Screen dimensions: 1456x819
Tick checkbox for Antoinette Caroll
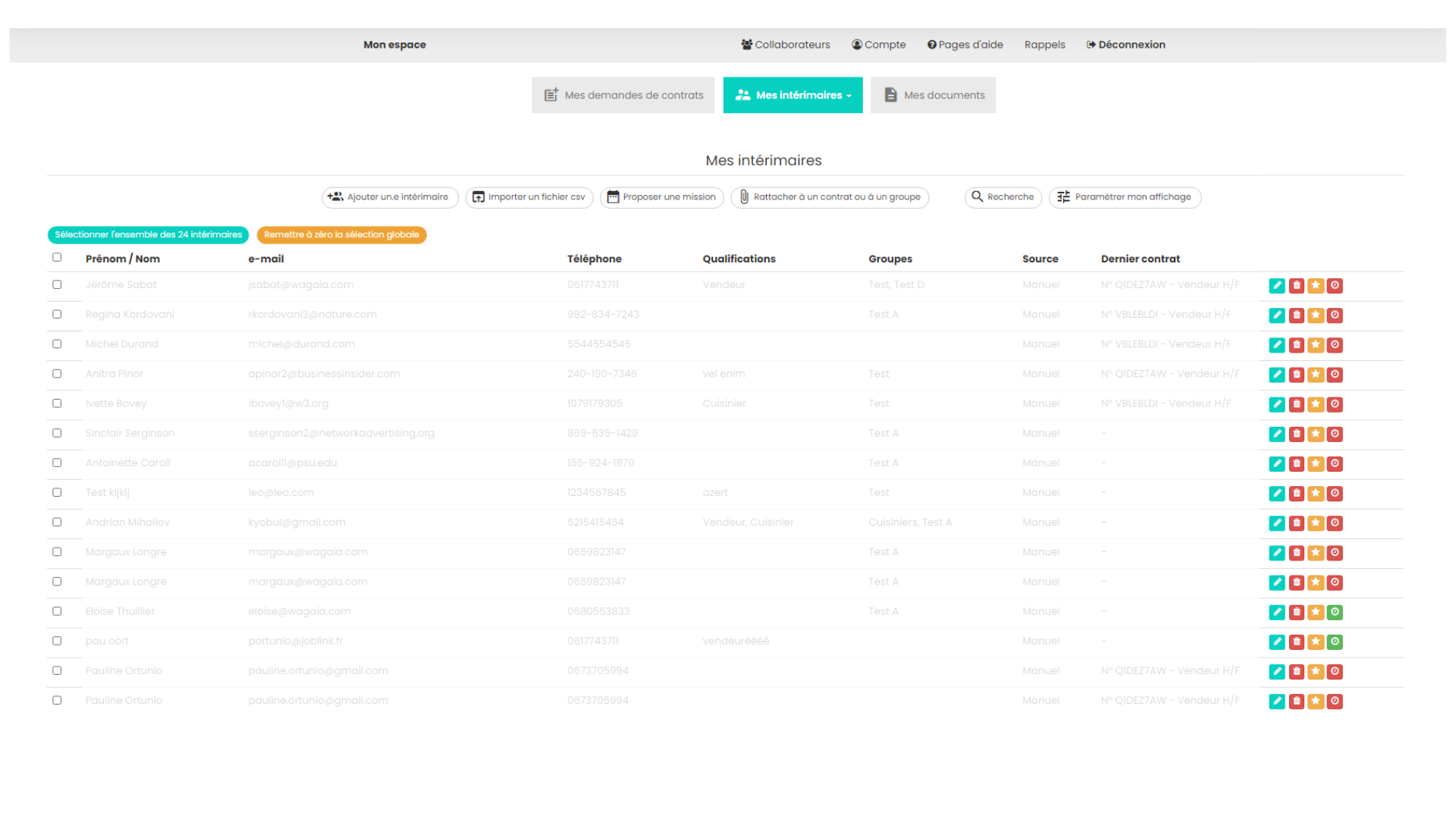click(x=57, y=463)
